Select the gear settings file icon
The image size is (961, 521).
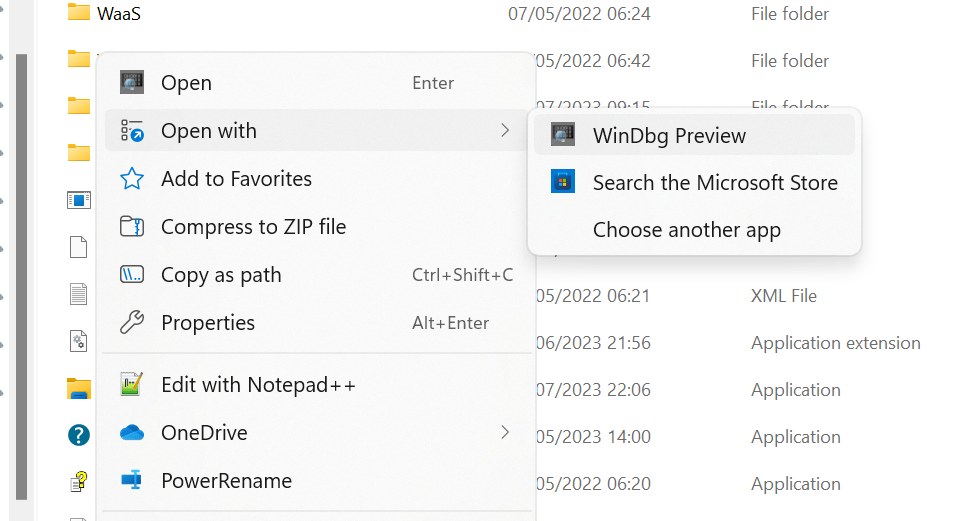78,341
